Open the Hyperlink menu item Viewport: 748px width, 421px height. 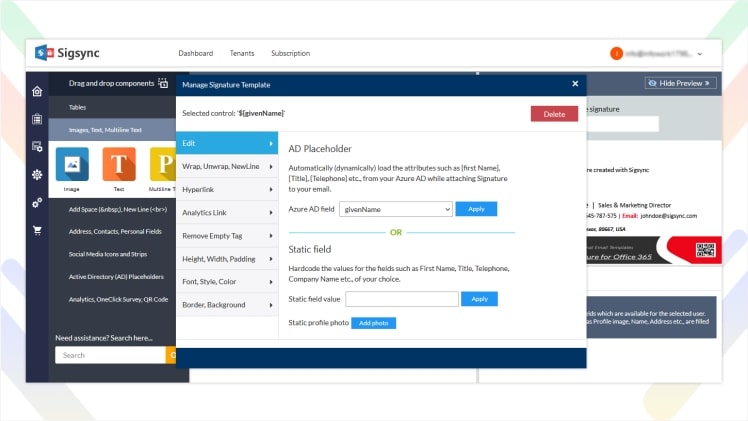coord(227,189)
